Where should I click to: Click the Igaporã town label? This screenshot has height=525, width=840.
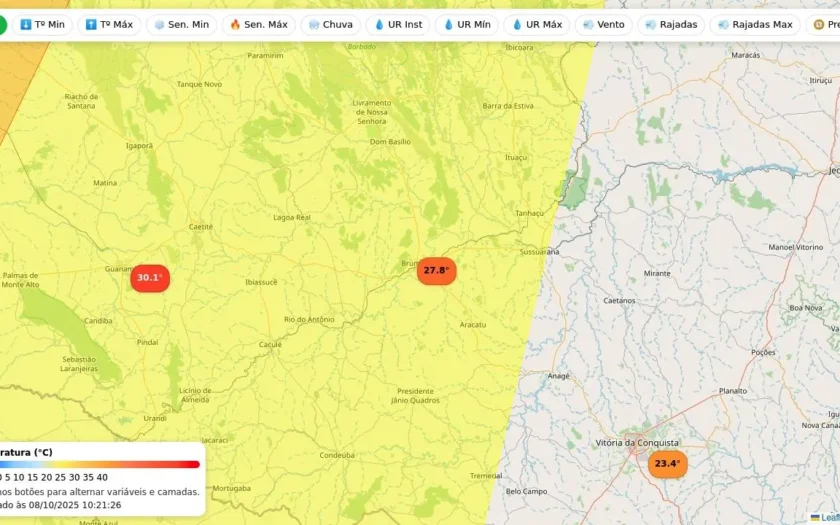click(139, 146)
